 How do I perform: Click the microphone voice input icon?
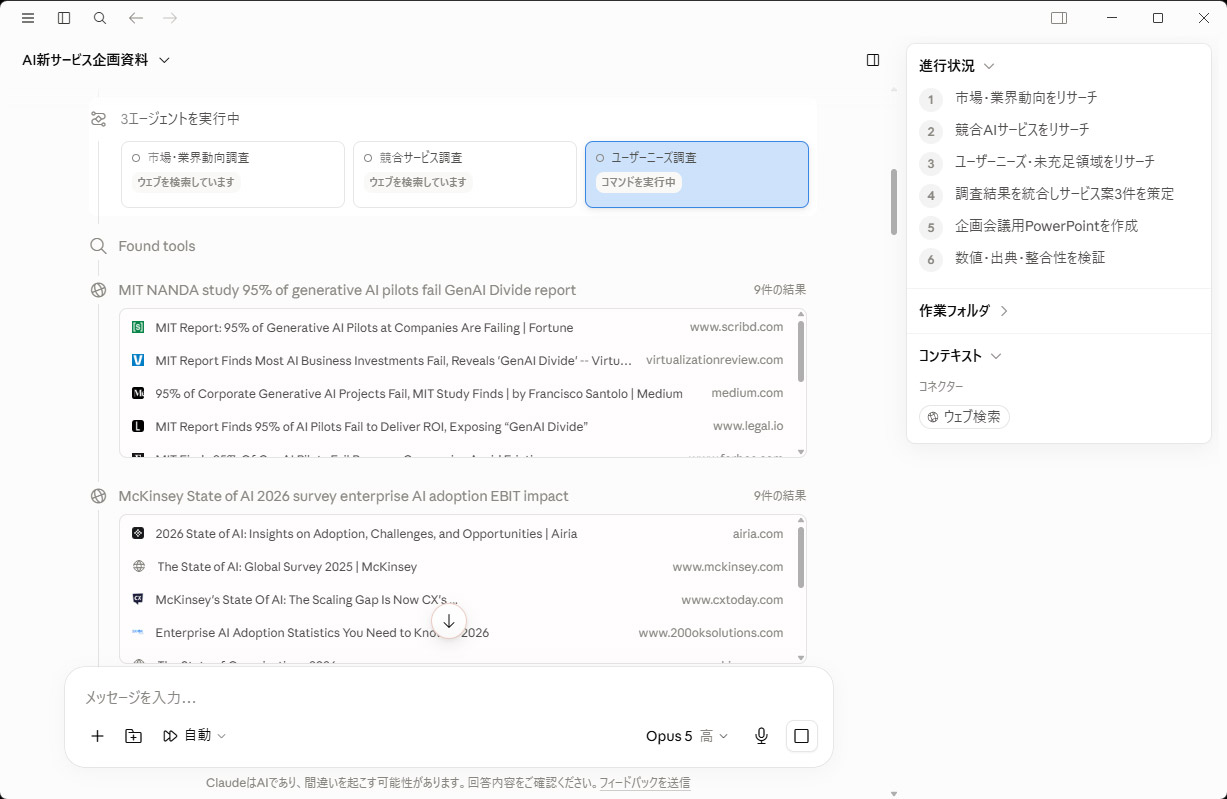click(x=761, y=736)
